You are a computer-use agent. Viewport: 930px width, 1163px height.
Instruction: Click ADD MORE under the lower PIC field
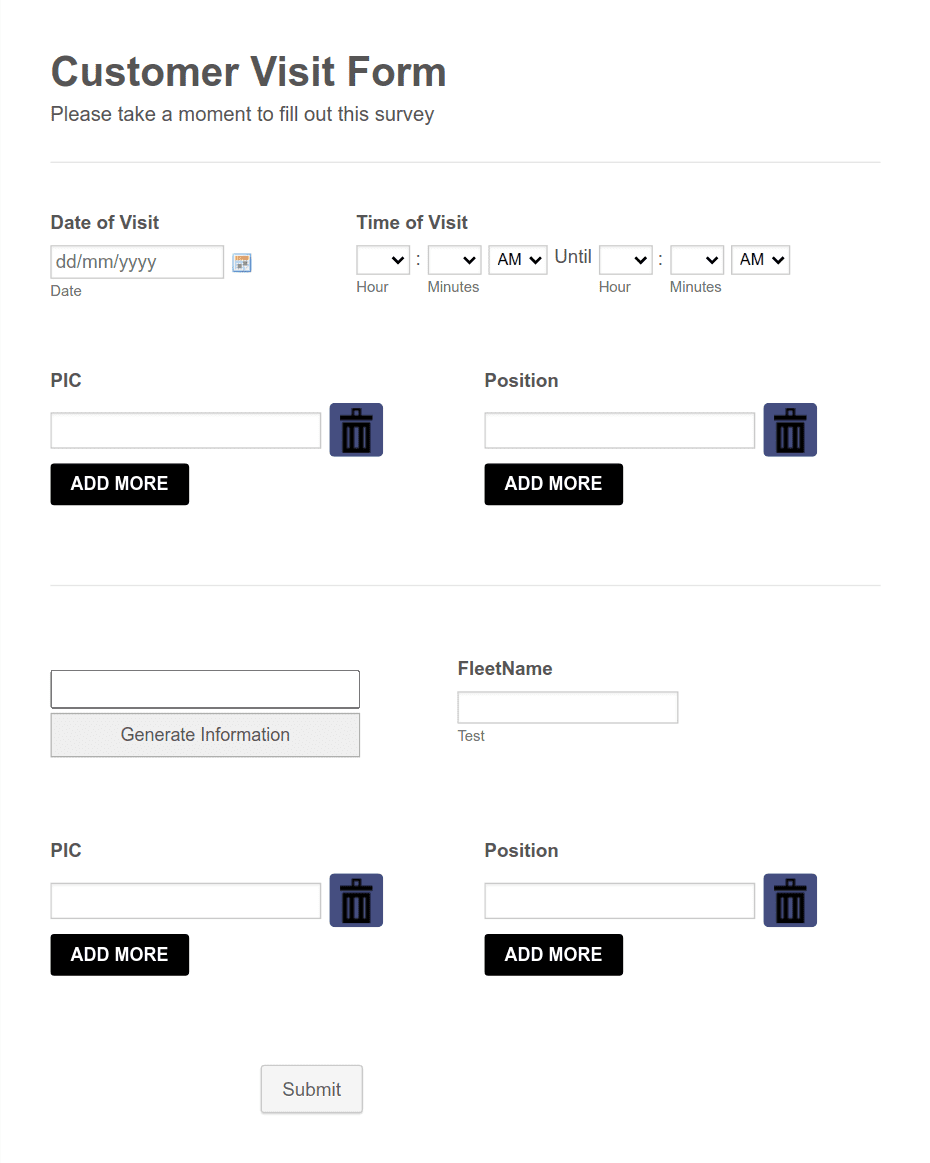119,955
